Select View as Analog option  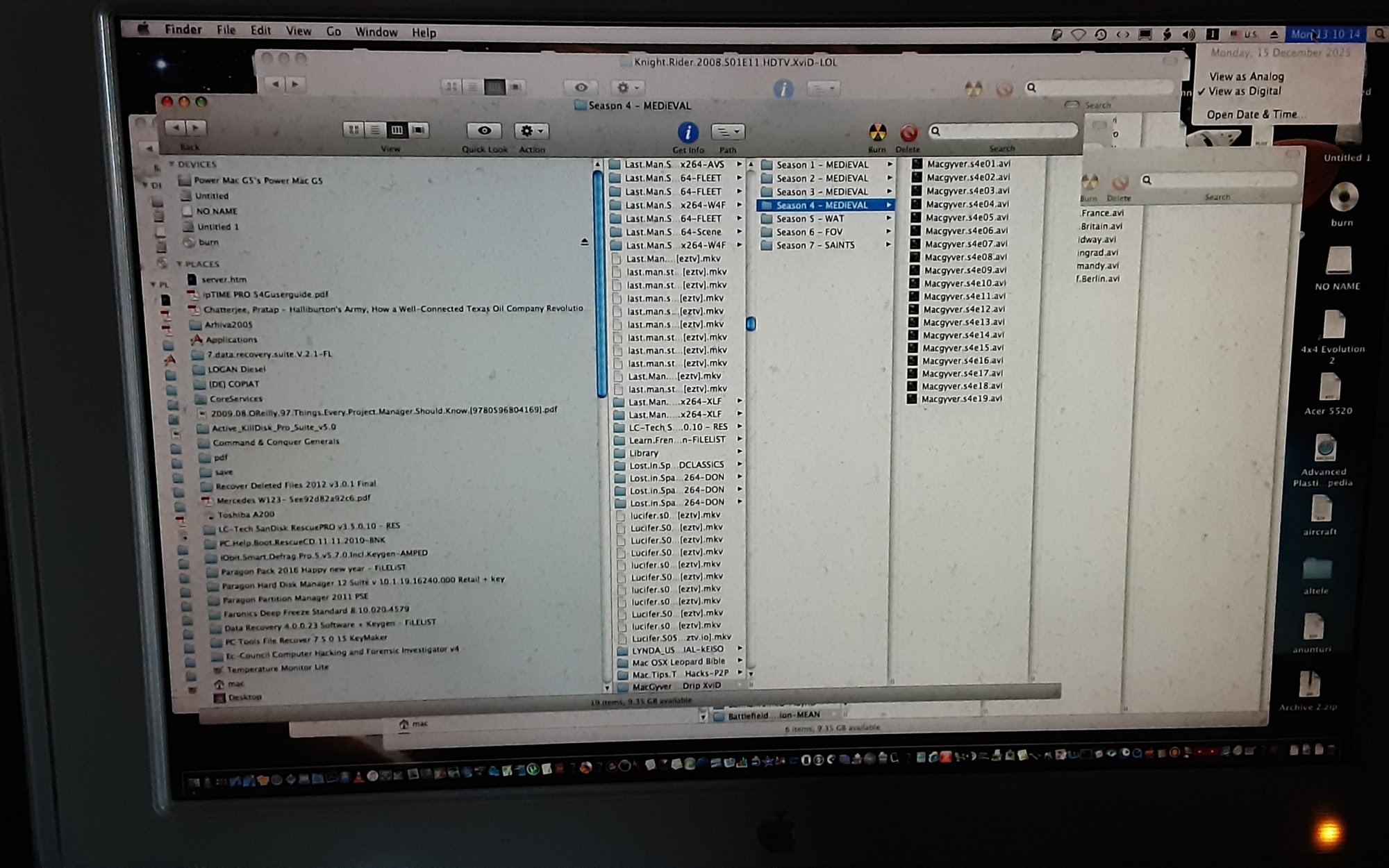coord(1246,76)
